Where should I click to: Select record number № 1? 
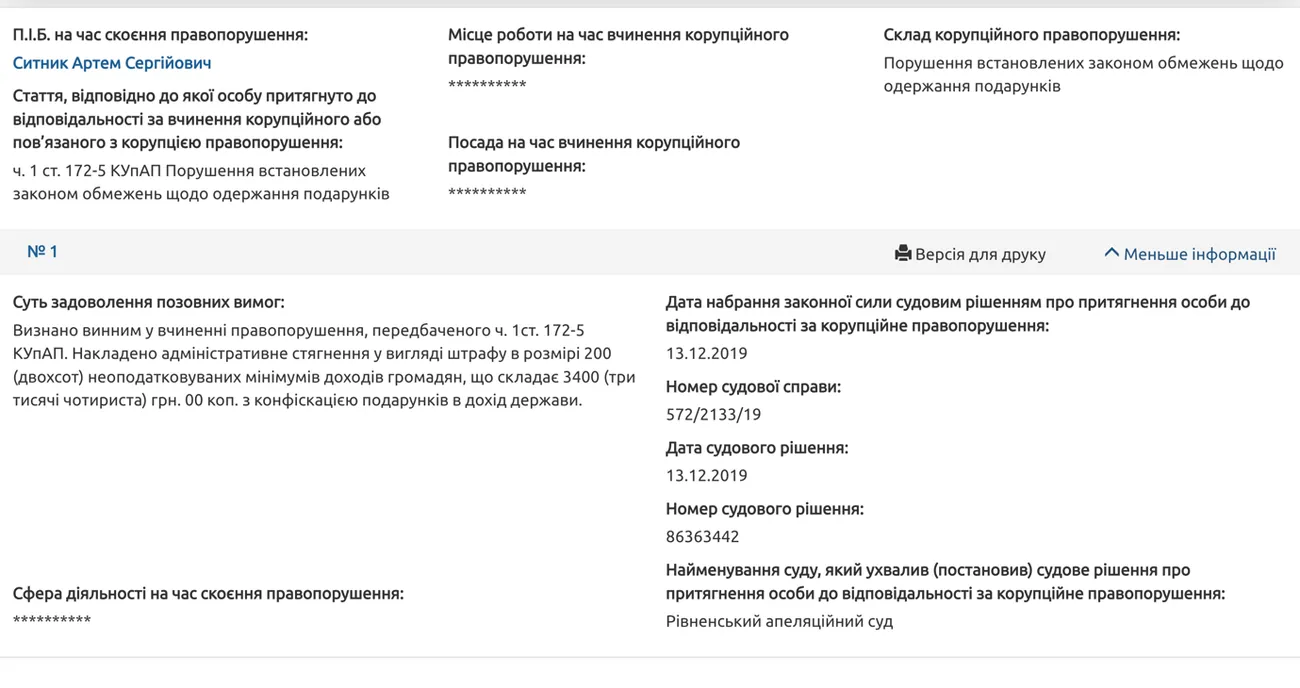42,252
